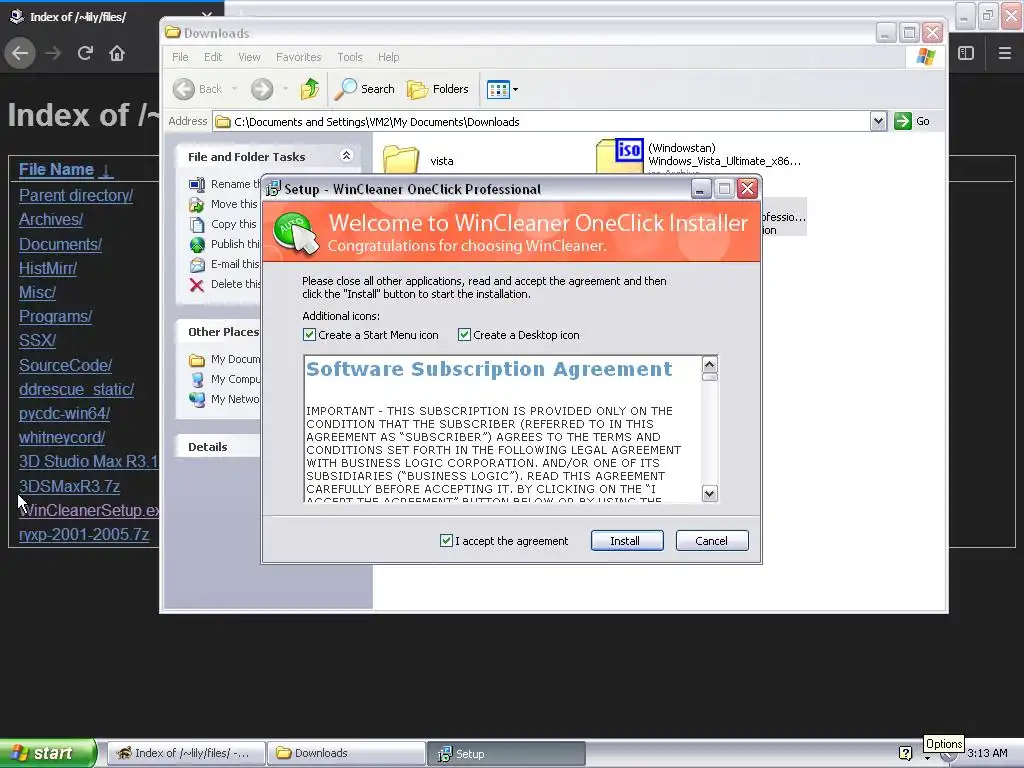
Task: Collapse the File and Folder Tasks panel
Action: (x=346, y=155)
